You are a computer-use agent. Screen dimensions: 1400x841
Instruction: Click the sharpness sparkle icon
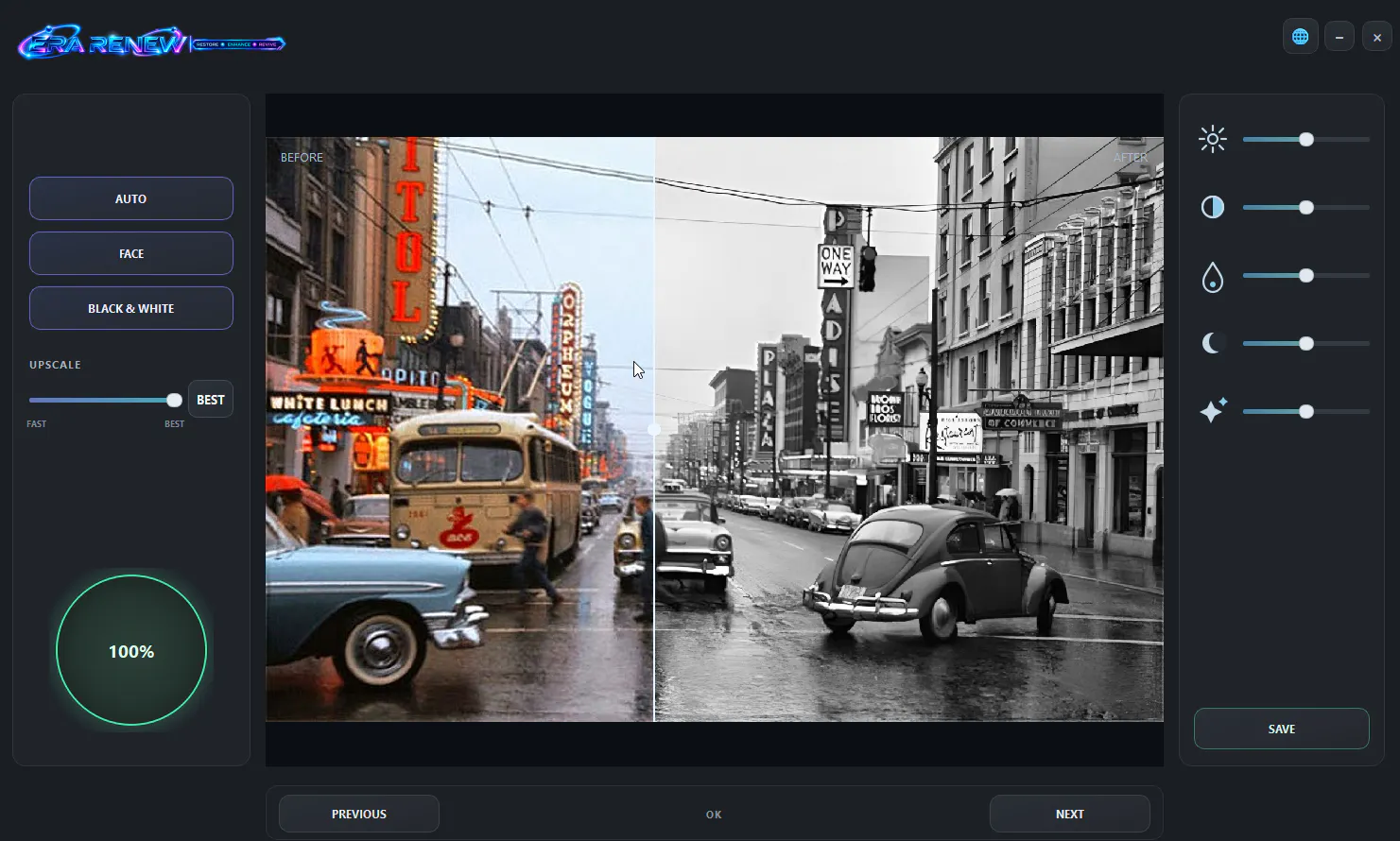pos(1213,411)
